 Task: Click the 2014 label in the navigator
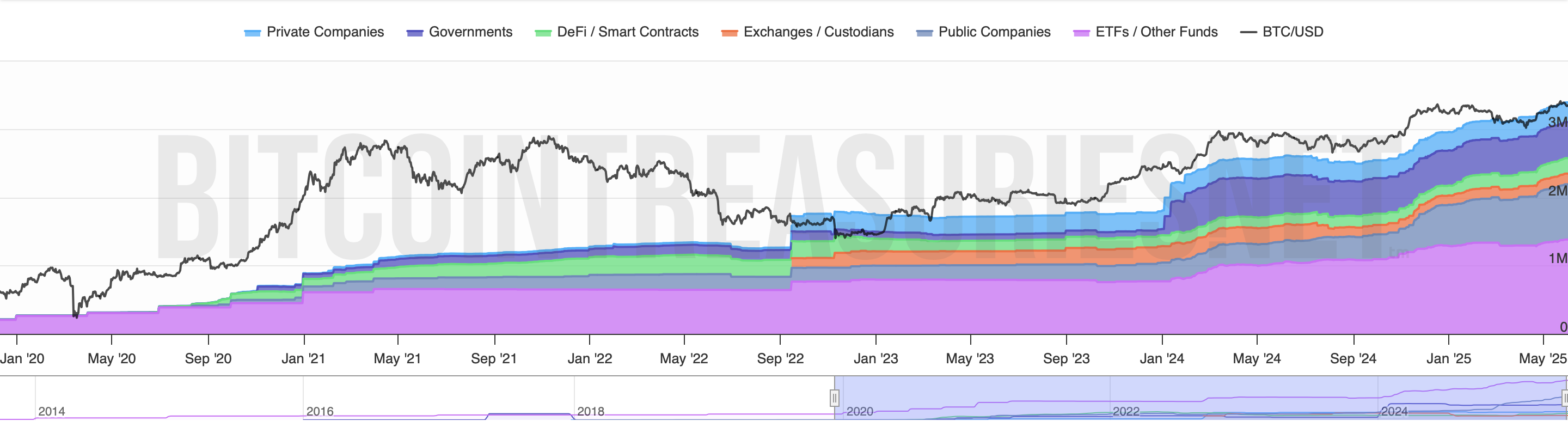52,411
